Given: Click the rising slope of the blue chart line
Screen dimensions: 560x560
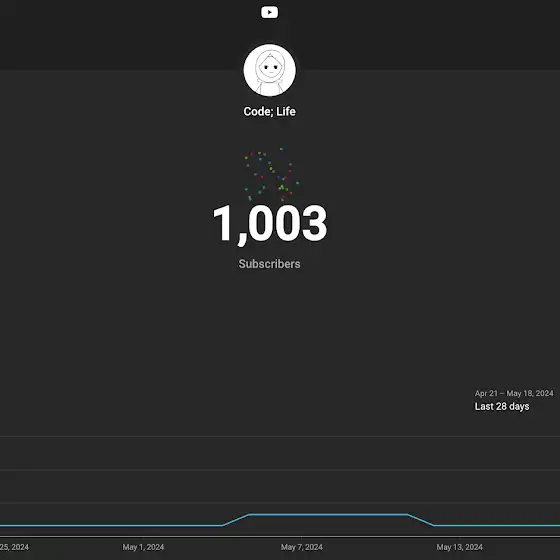Looking at the screenshot, I should [236, 520].
